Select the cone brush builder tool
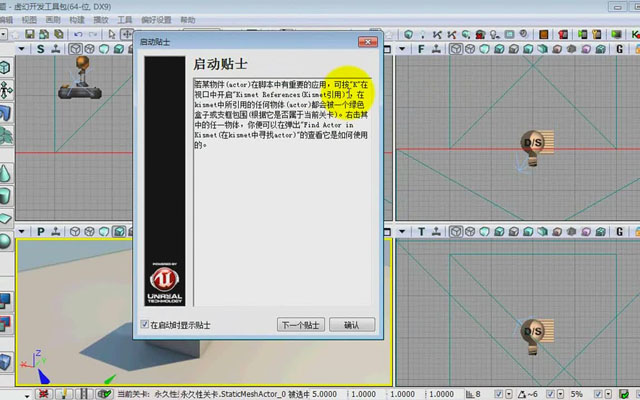This screenshot has width=640, height=400. 5,173
